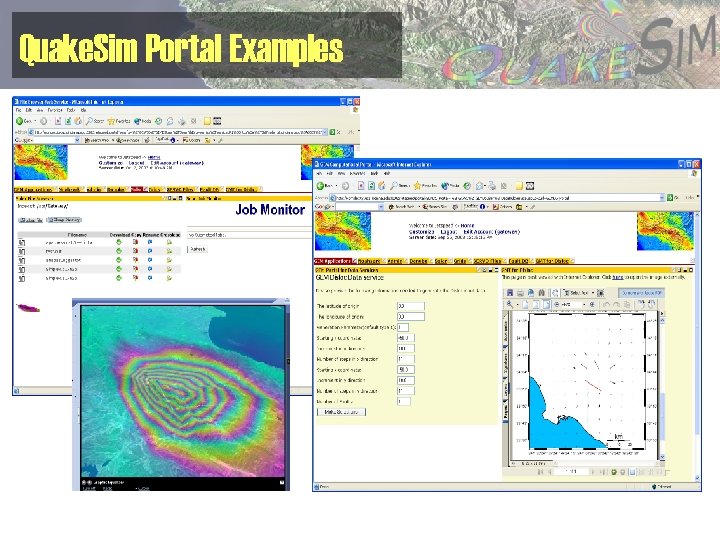The height and width of the screenshot is (540, 720).
Task: Open Favorites menu in Job Monitor browser window
Action: tap(55, 111)
